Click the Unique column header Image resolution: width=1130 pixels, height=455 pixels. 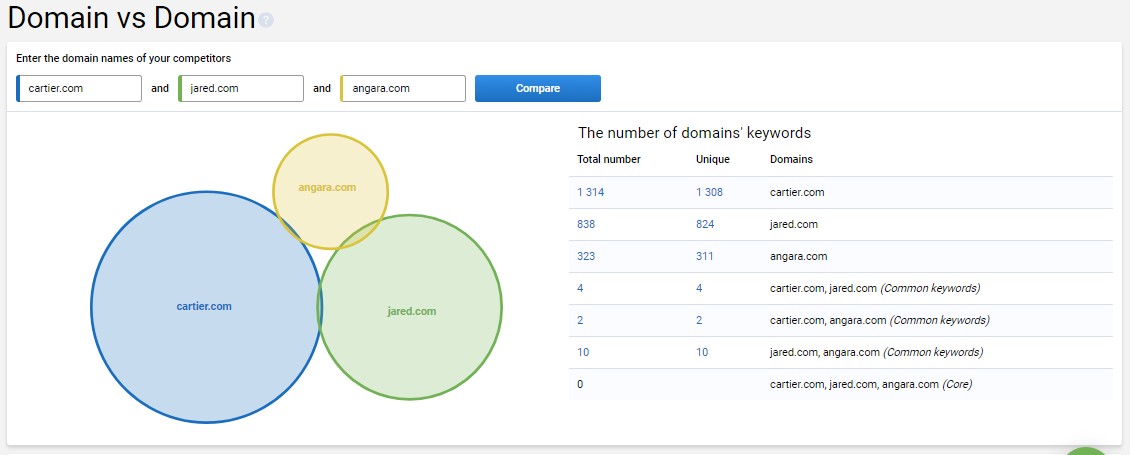pyautogui.click(x=713, y=159)
